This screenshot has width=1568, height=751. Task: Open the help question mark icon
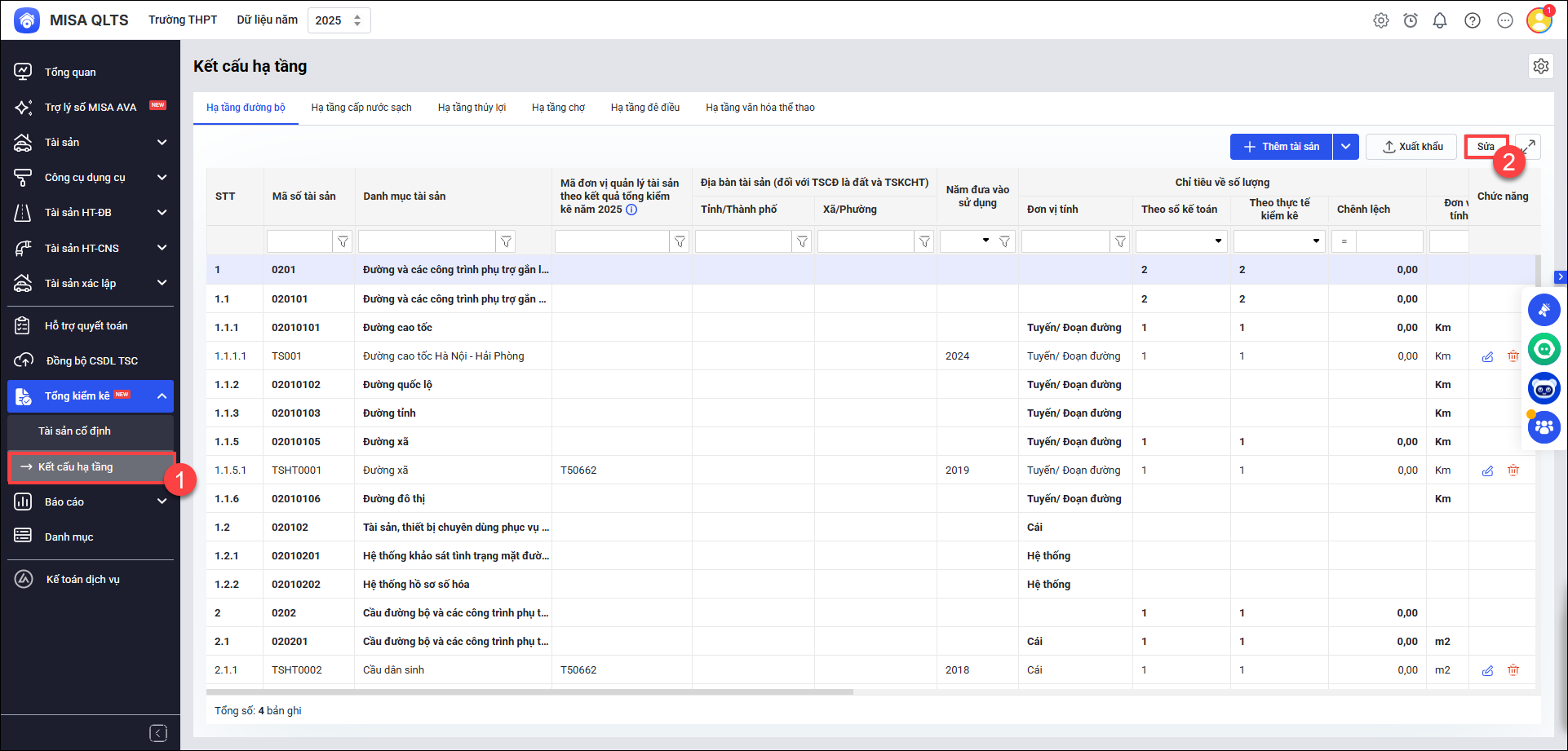click(1472, 20)
